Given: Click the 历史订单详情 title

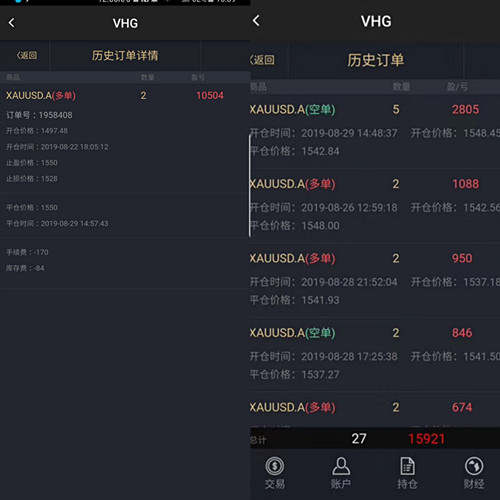Looking at the screenshot, I should tap(125, 55).
